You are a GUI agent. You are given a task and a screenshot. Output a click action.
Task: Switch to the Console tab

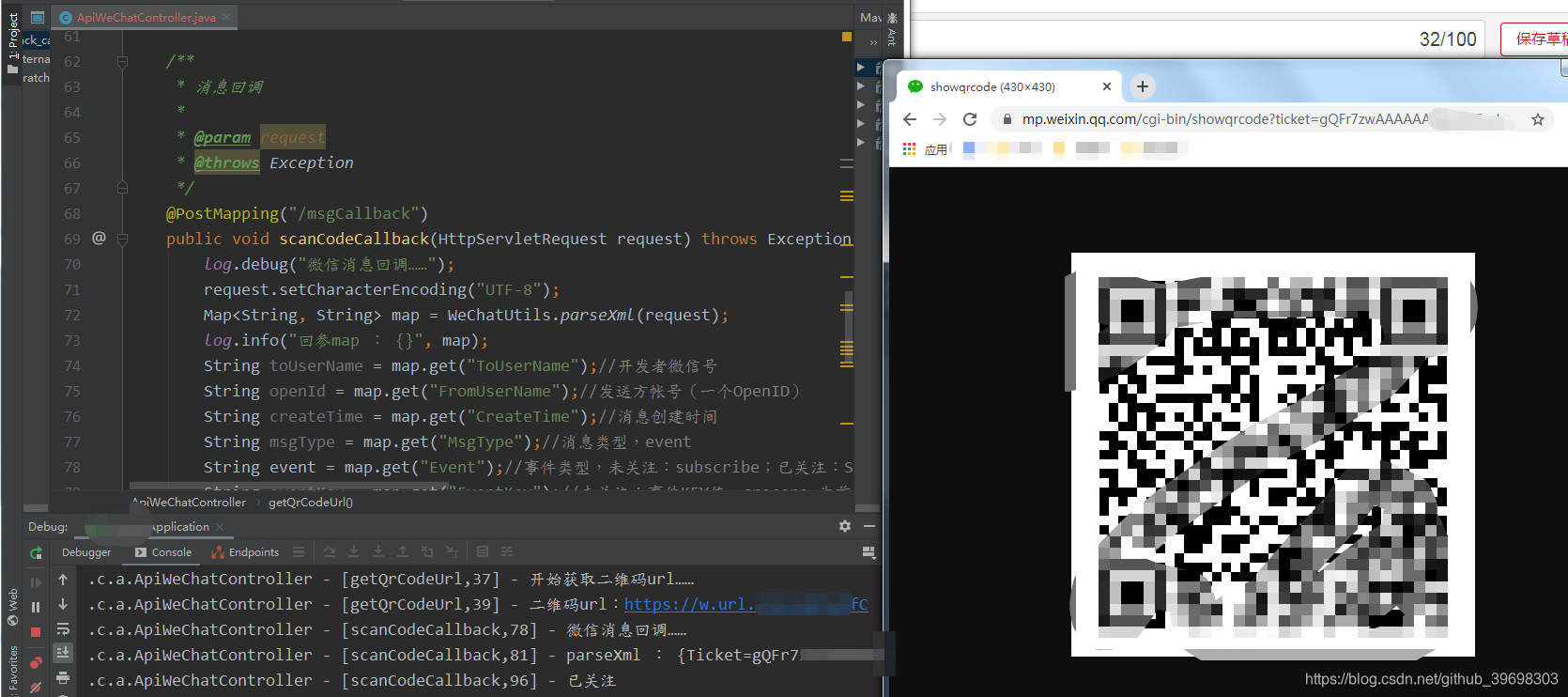pos(163,552)
